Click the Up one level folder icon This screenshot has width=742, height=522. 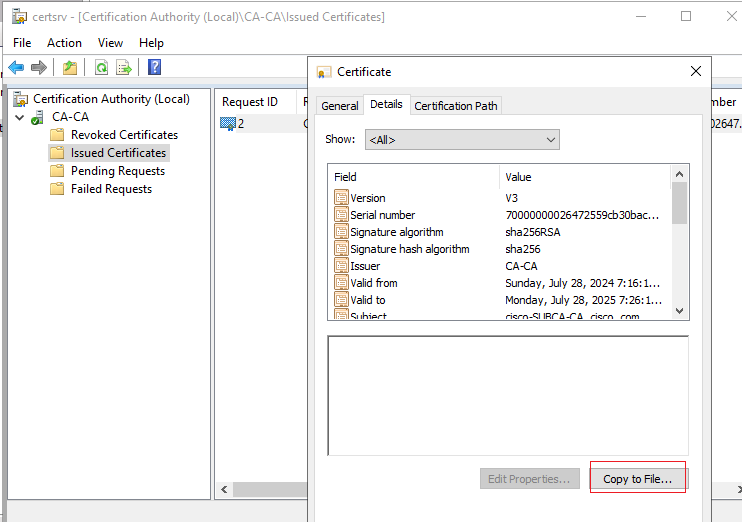[x=70, y=68]
